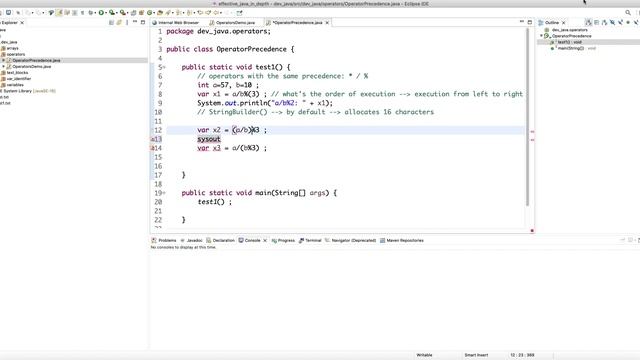Click 'Writable' in the status bar
This screenshot has width=640, height=360.
click(x=424, y=355)
